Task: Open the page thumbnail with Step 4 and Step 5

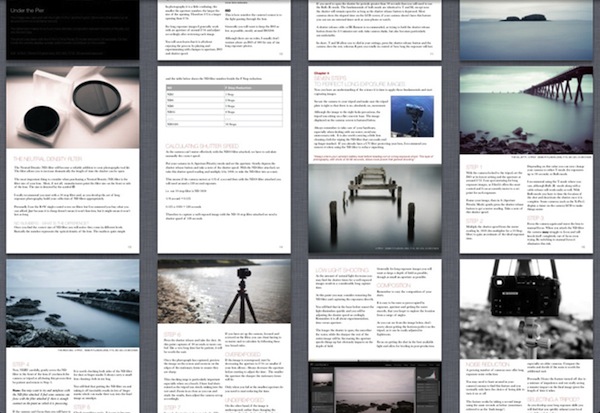Action: pyautogui.click(x=73, y=336)
